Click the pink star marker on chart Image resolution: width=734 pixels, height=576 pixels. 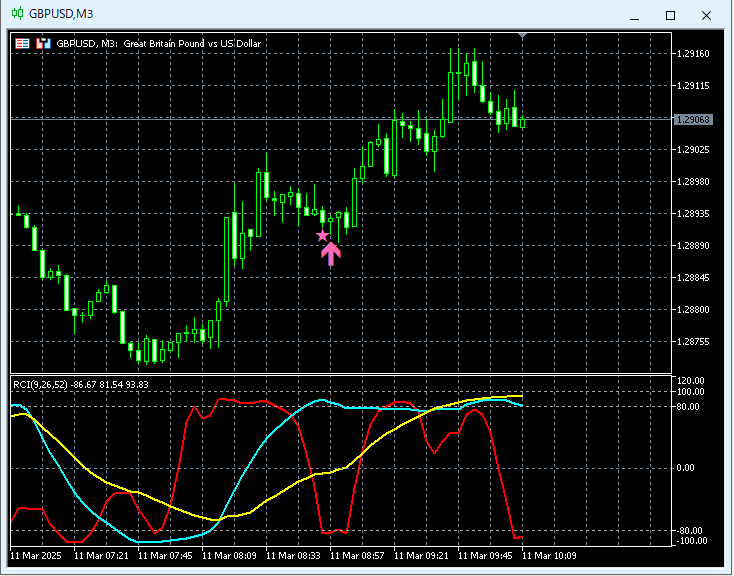tap(323, 236)
